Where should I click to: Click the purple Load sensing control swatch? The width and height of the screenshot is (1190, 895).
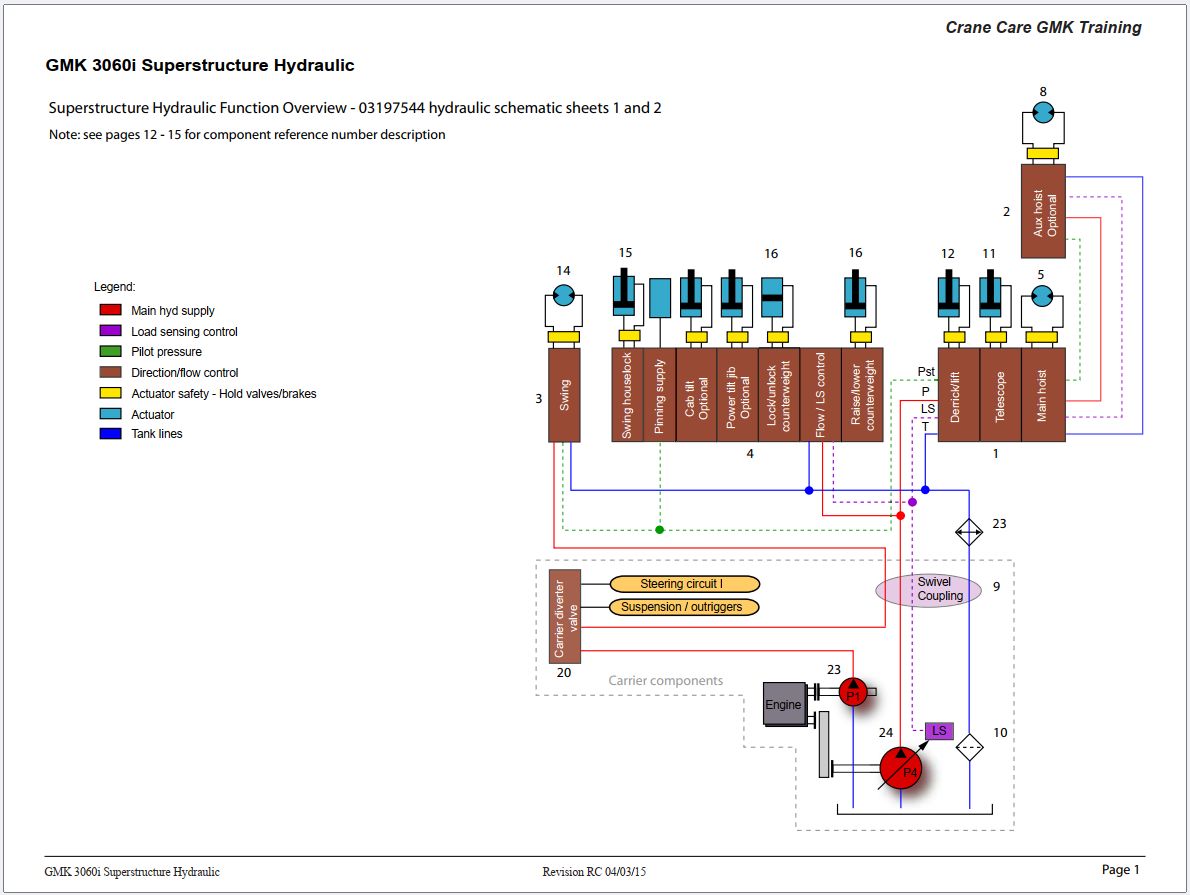point(111,331)
